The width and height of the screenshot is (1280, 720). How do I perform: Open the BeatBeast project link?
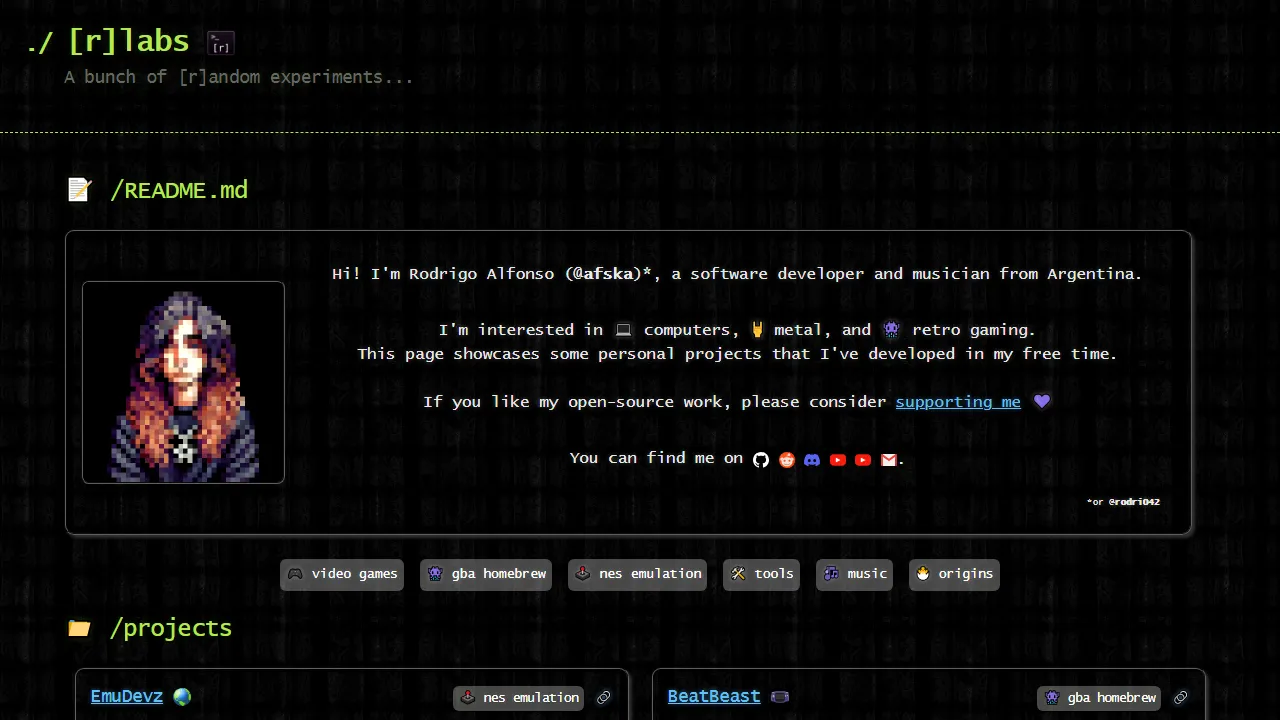pyautogui.click(x=714, y=697)
